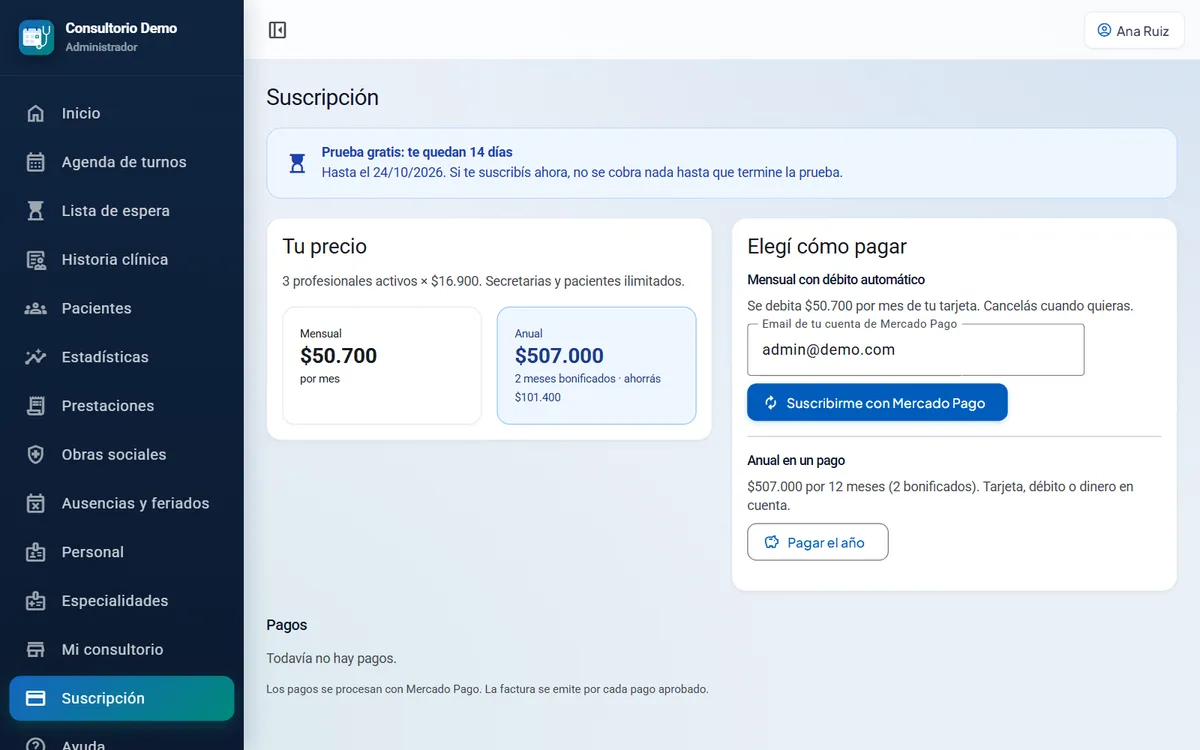Click the Suscripción page heading
The width and height of the screenshot is (1200, 750).
(323, 97)
